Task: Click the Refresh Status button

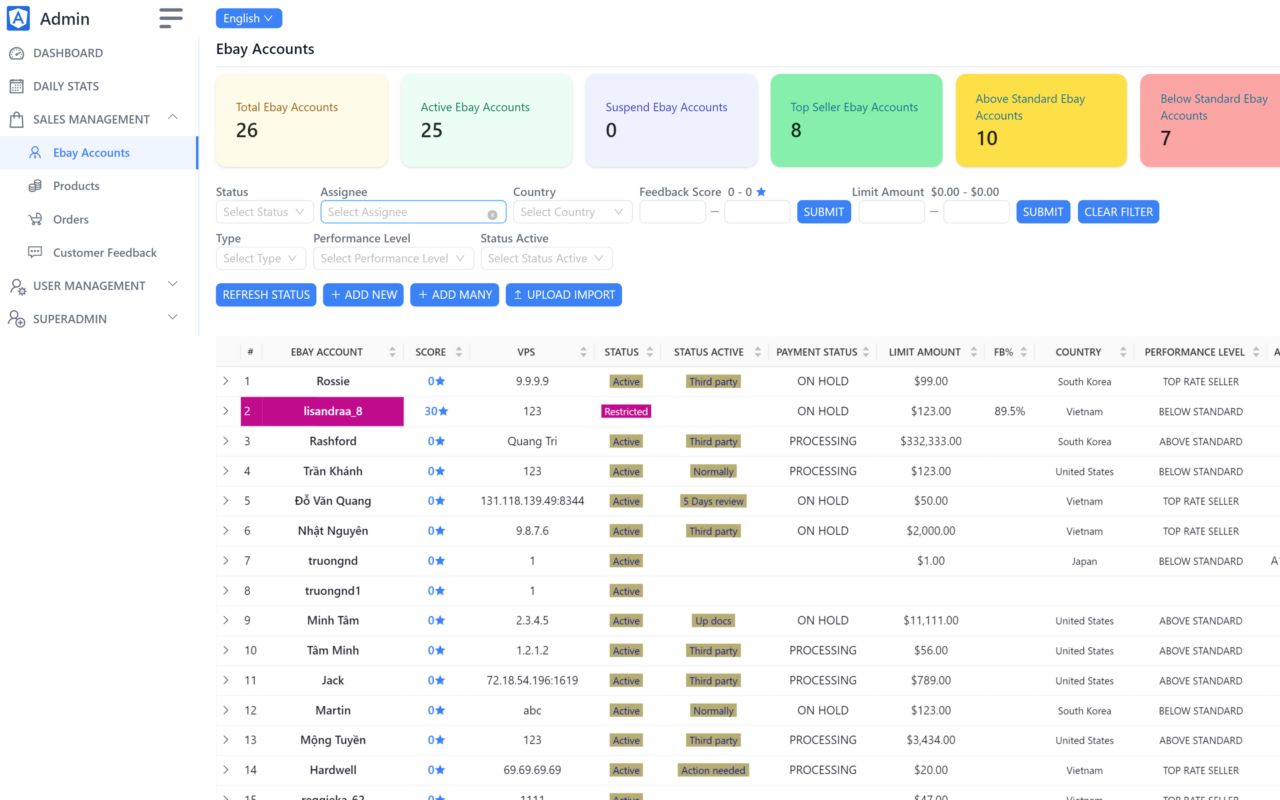Action: coord(266,295)
